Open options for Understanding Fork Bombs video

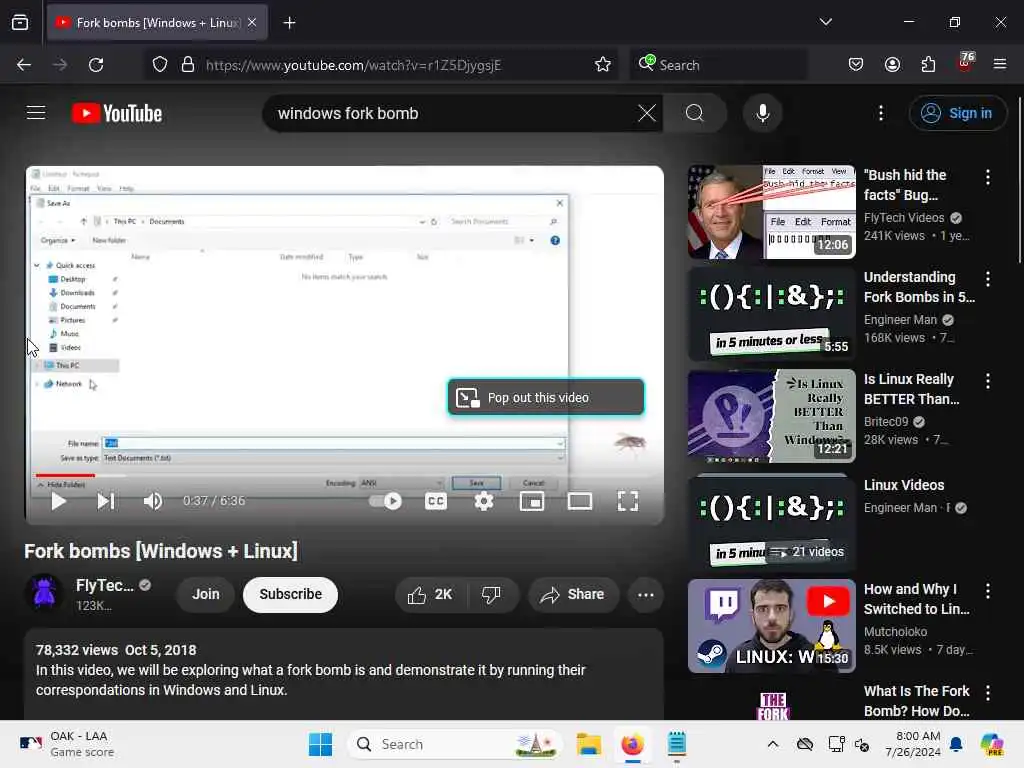[x=987, y=279]
